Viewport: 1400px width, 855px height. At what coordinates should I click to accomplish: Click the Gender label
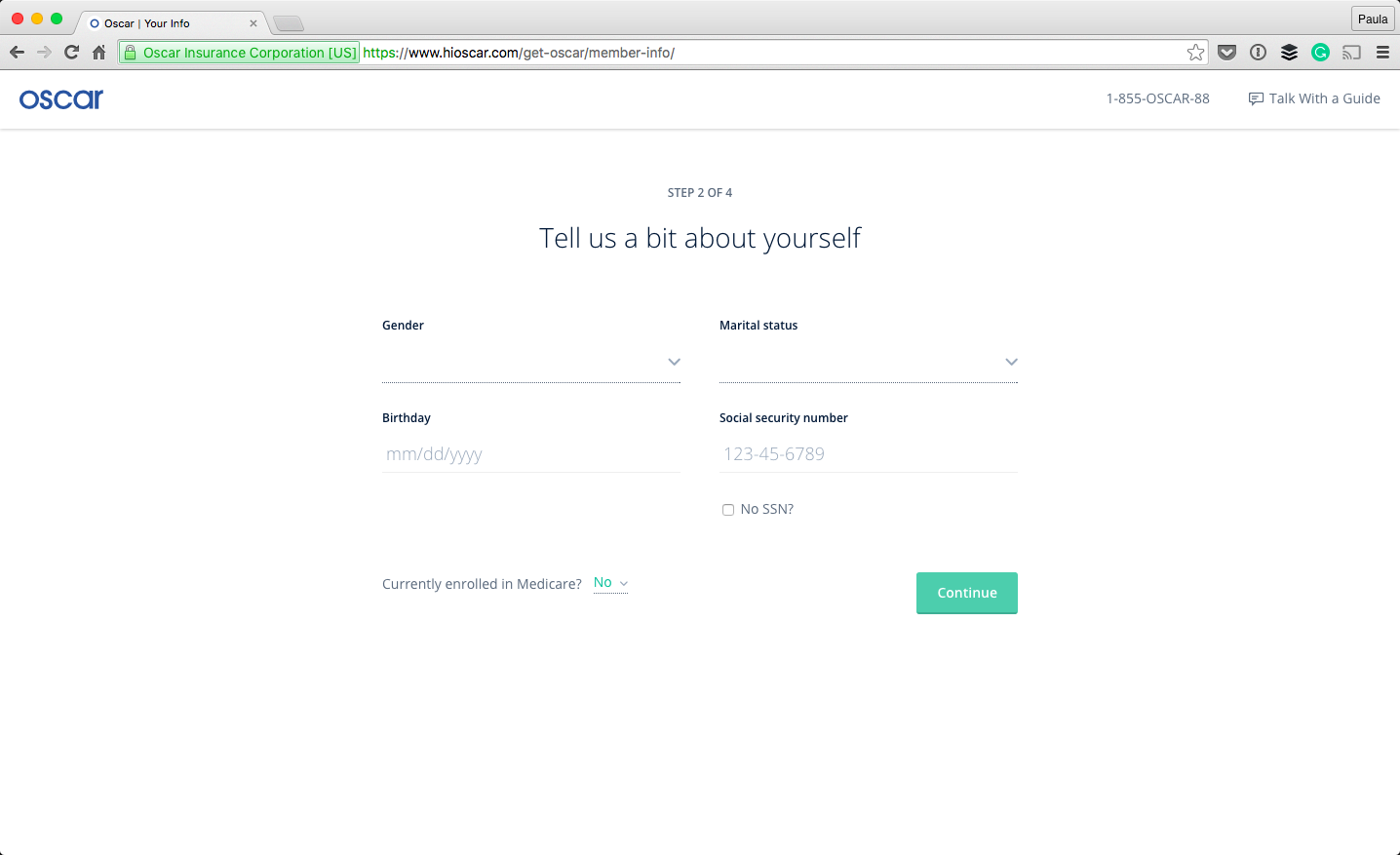coord(403,326)
